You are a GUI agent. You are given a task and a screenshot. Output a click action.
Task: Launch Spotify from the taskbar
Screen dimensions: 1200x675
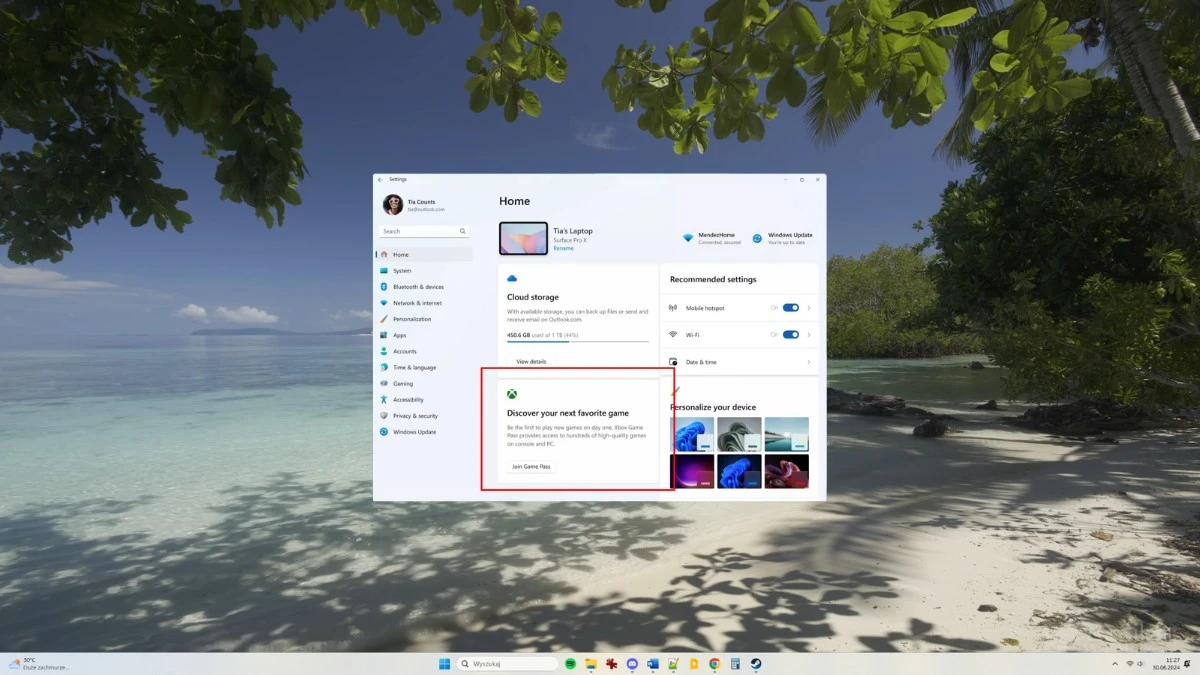click(x=570, y=663)
